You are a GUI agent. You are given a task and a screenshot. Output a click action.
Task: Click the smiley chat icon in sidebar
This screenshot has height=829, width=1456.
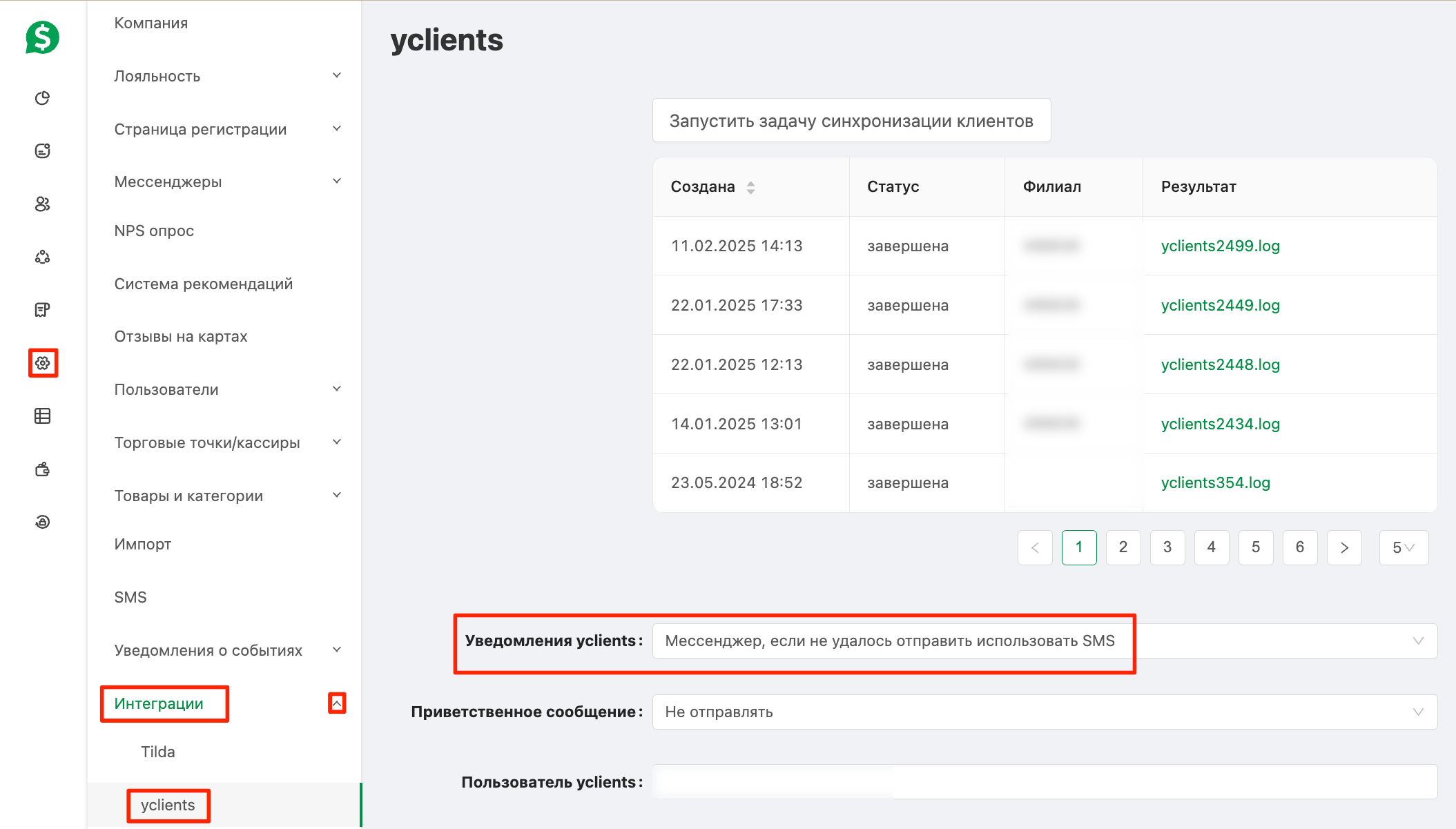pos(42,150)
